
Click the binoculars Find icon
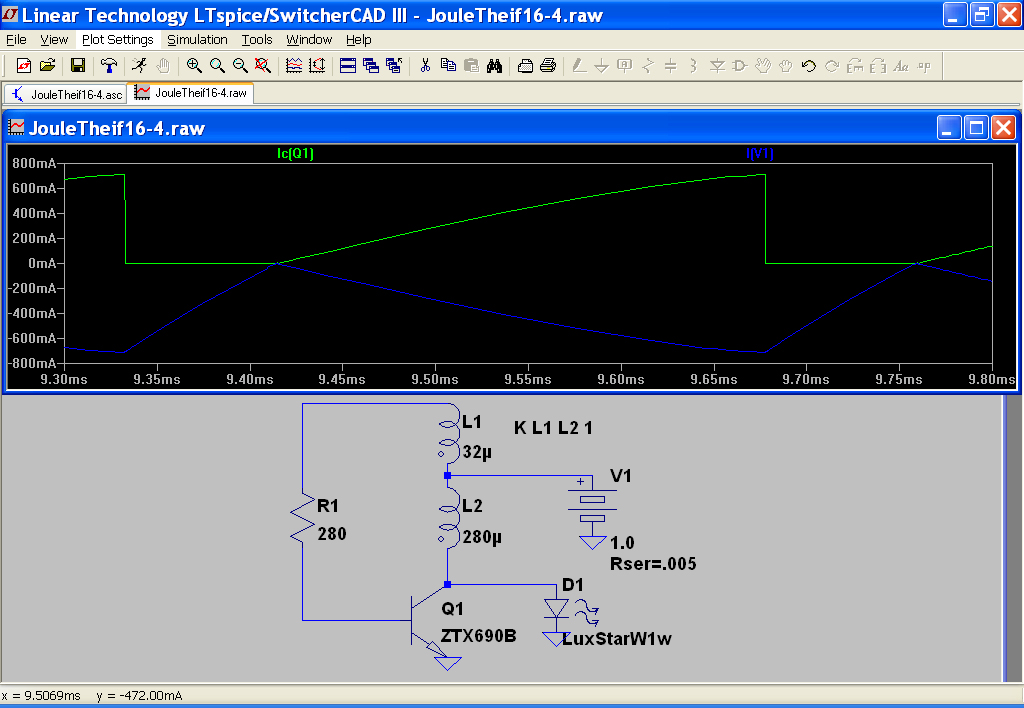click(494, 66)
